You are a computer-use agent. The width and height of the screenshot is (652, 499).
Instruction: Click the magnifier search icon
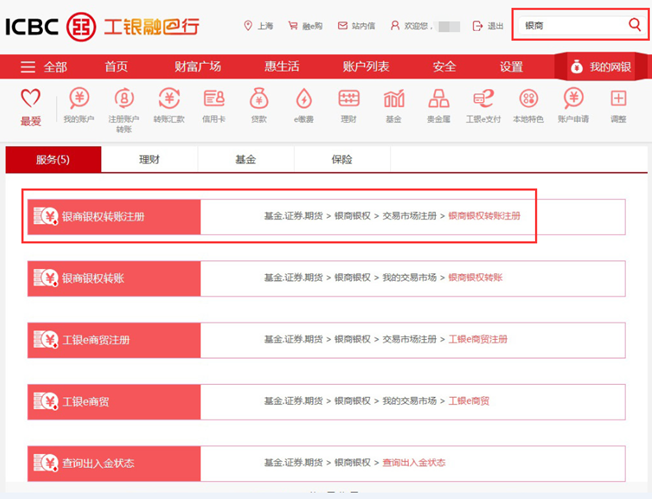click(x=634, y=25)
